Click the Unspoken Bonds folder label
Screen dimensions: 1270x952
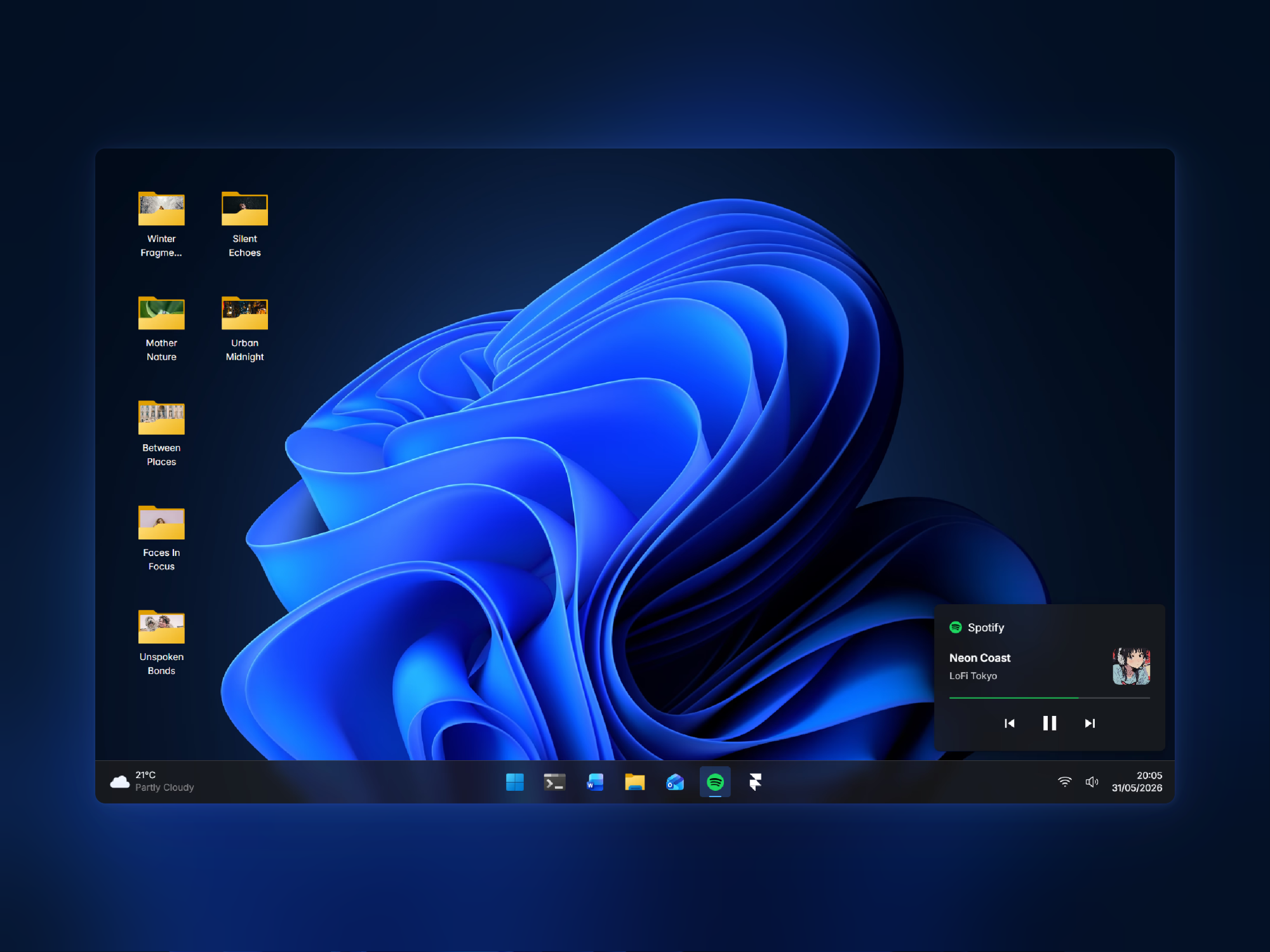pyautogui.click(x=161, y=664)
